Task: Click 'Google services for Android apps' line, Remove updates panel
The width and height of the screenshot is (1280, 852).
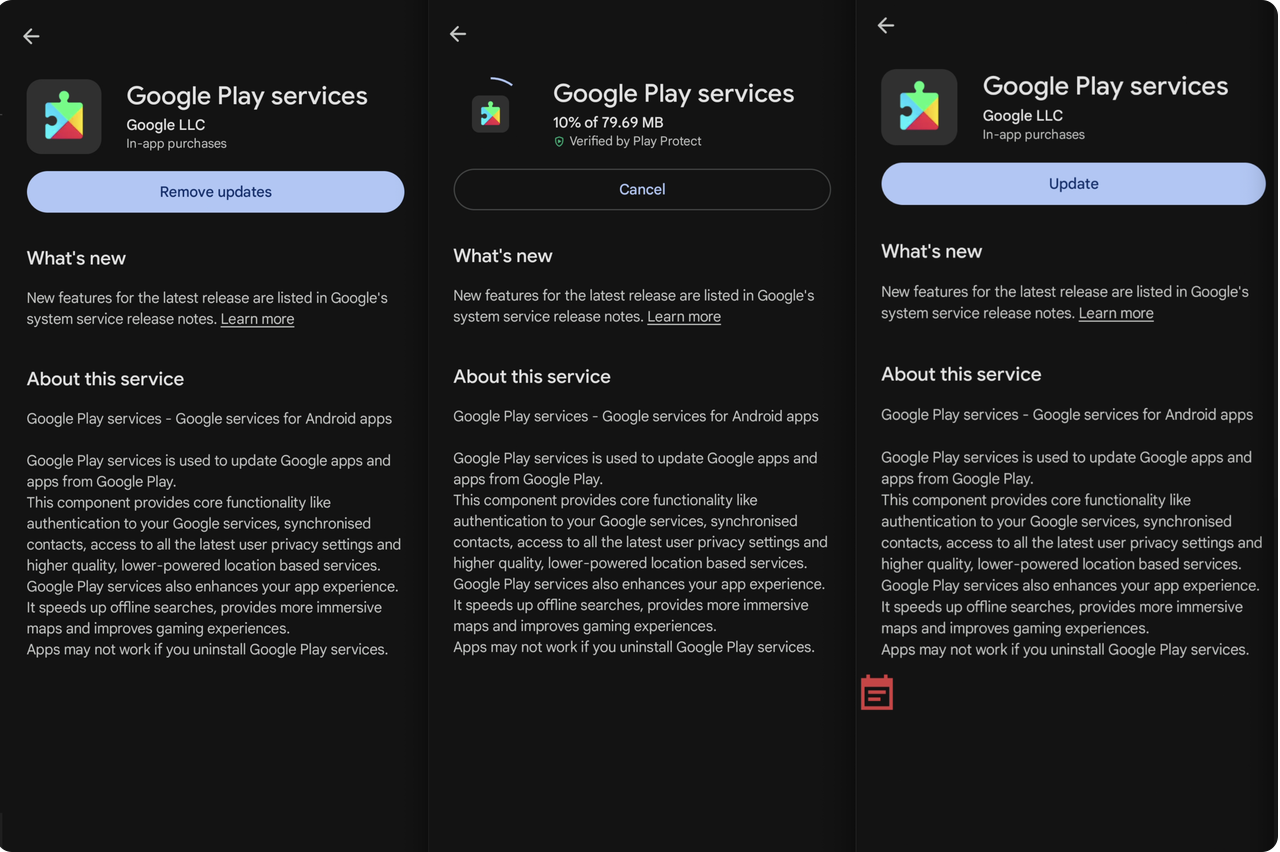Action: tap(209, 419)
